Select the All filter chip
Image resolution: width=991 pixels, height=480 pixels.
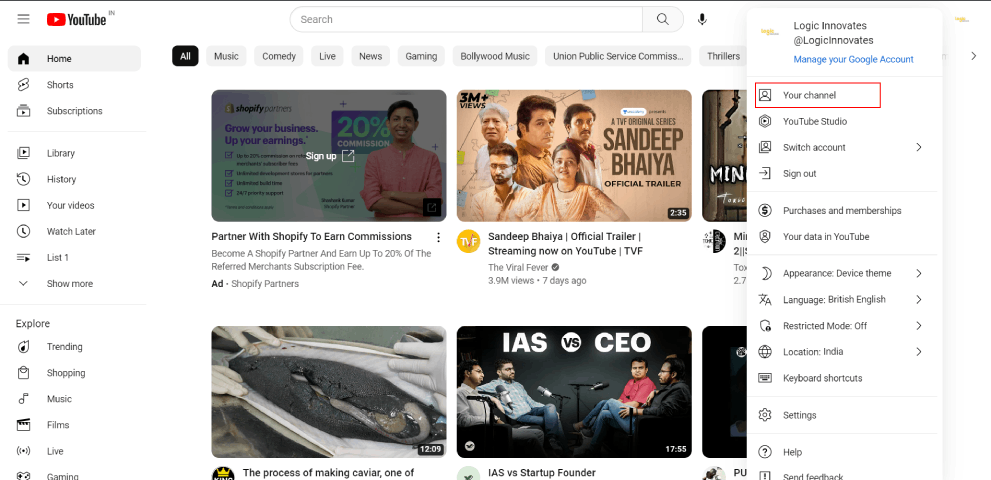185,56
